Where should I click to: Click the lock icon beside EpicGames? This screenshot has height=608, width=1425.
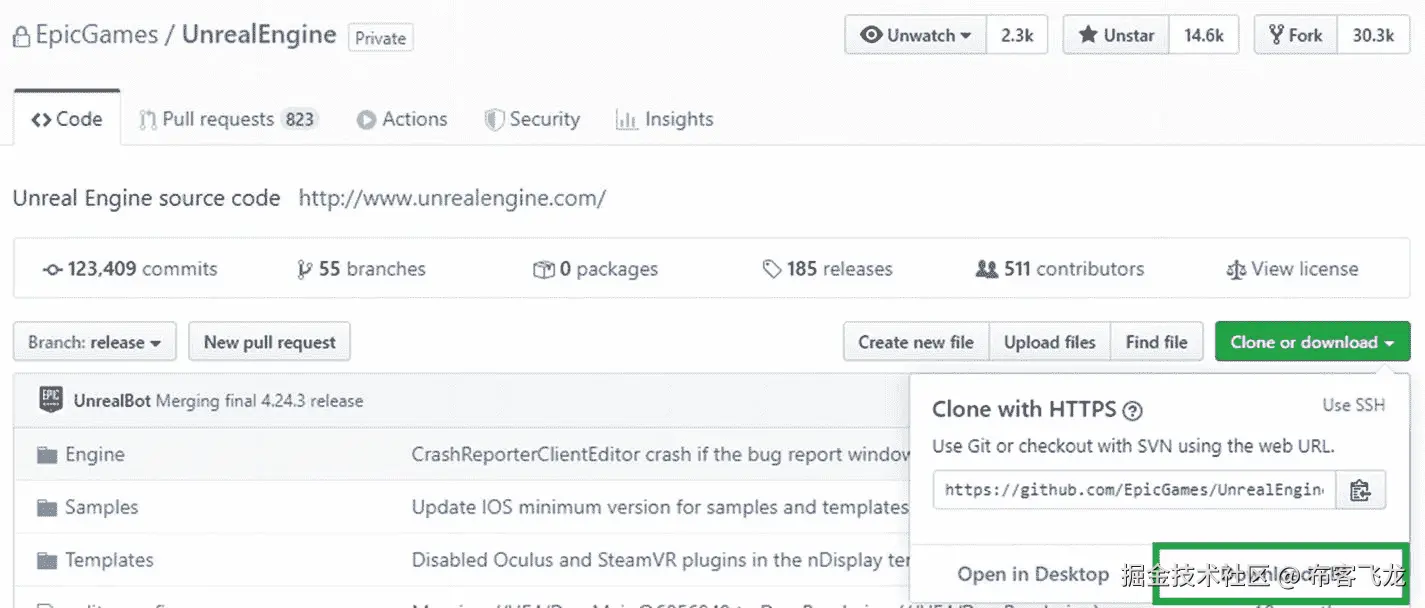(x=21, y=37)
